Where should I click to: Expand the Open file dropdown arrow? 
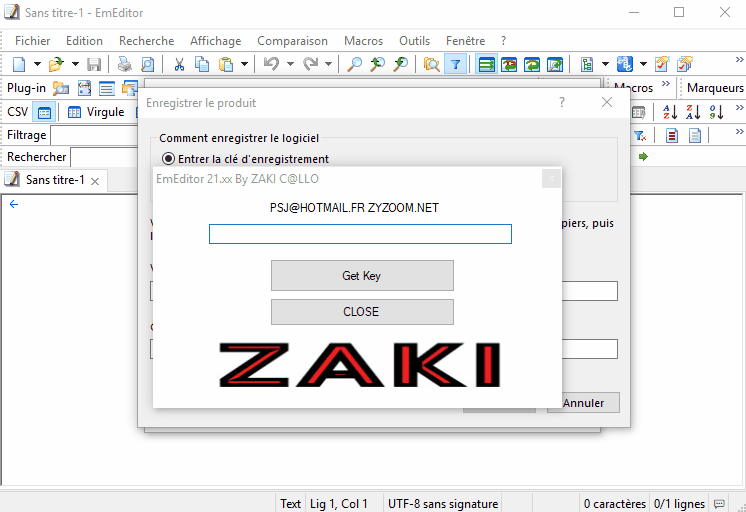[x=75, y=64]
